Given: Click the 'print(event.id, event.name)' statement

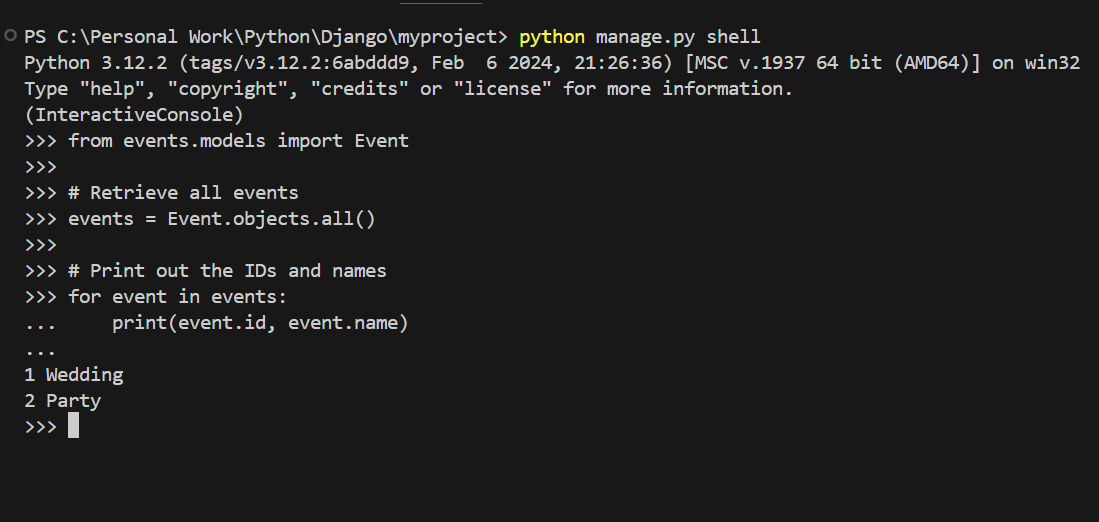Looking at the screenshot, I should pos(260,323).
